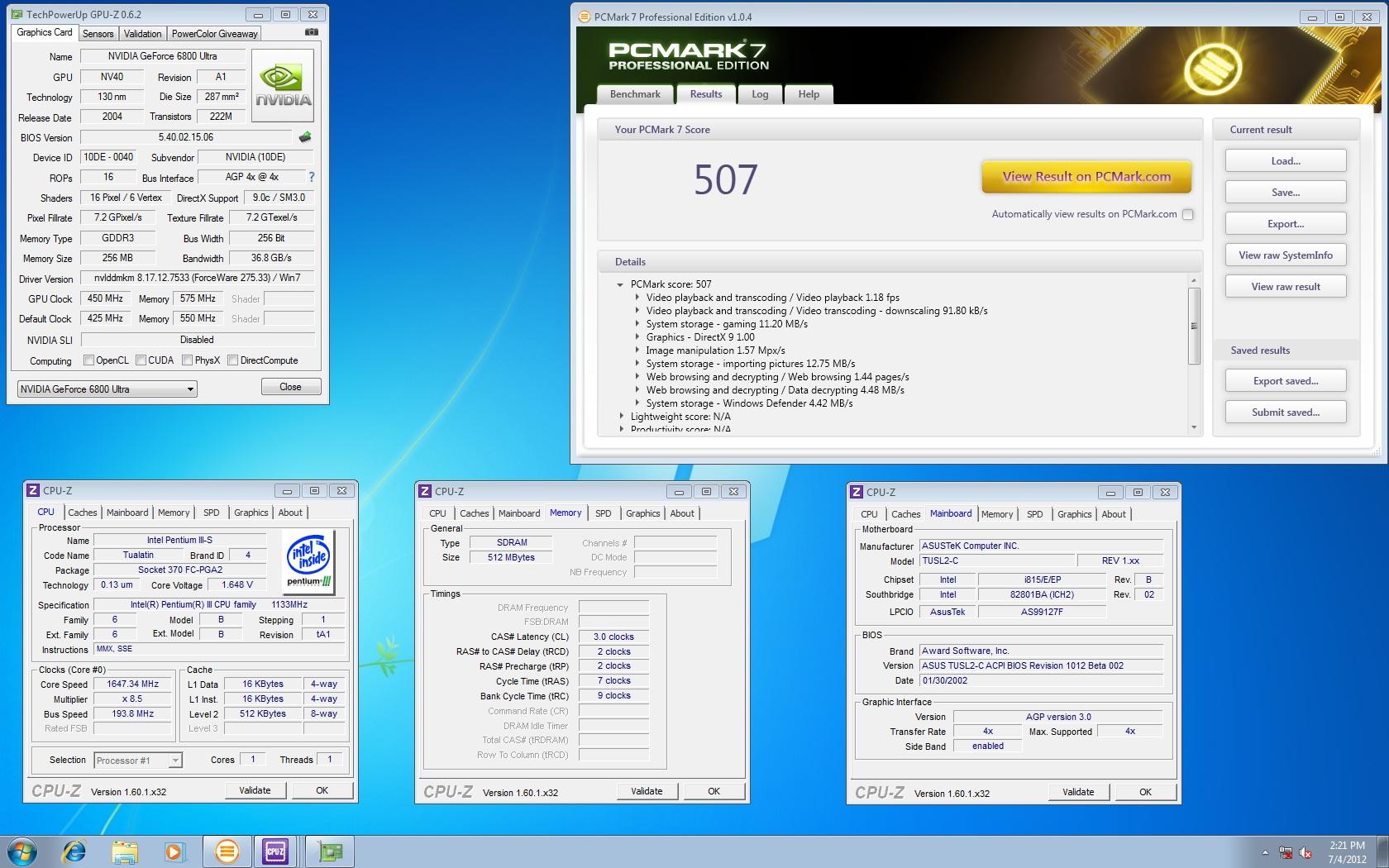This screenshot has width=1389, height=868.
Task: Click the Bus Interface question mark icon
Action: (312, 177)
